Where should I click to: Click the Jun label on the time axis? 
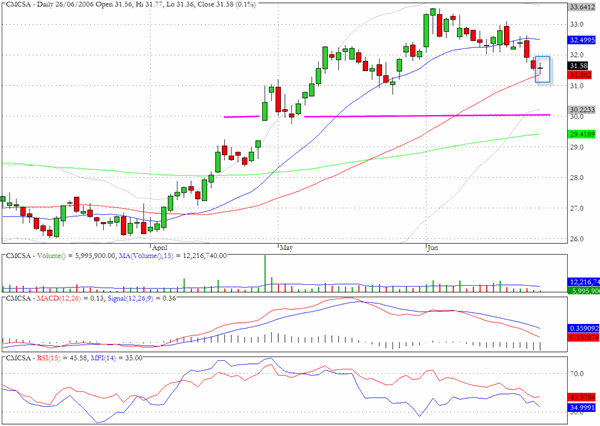click(432, 248)
